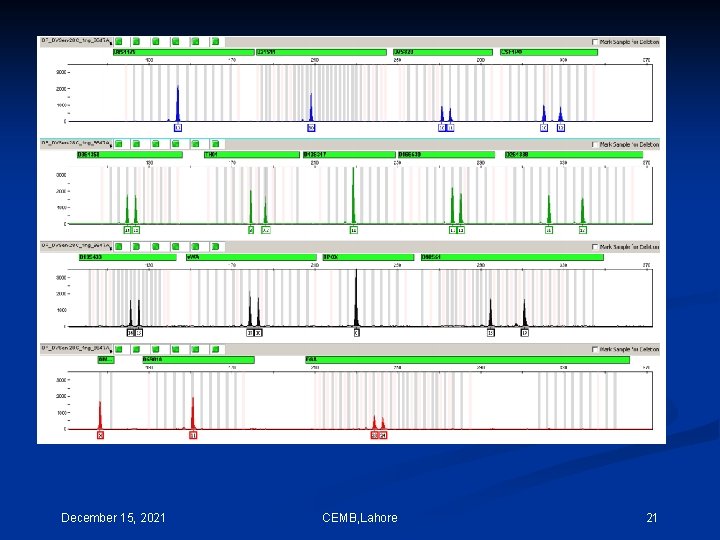Select the D2S1338 marker bar

(574, 155)
